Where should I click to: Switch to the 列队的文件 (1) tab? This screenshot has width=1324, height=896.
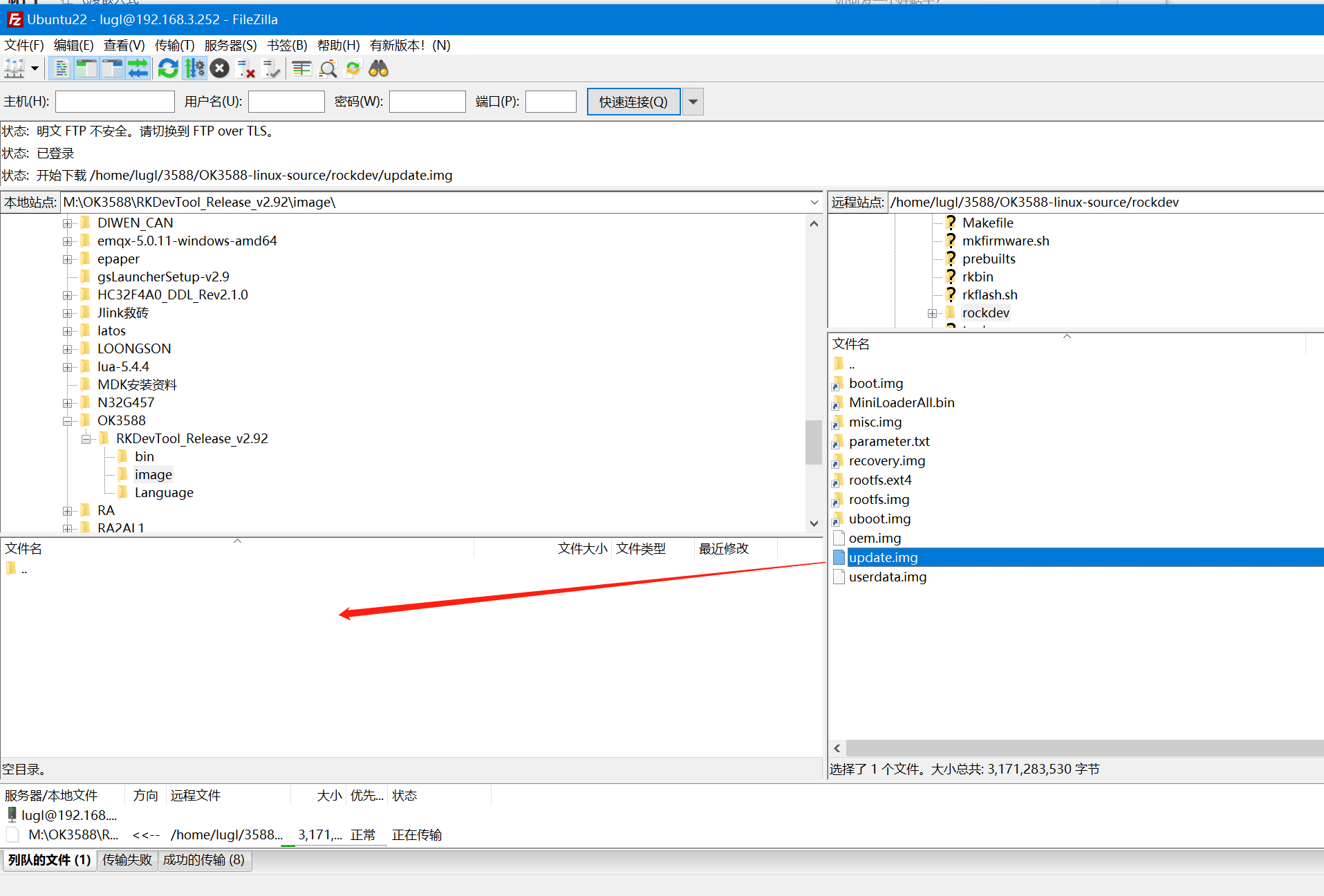pyautogui.click(x=50, y=860)
